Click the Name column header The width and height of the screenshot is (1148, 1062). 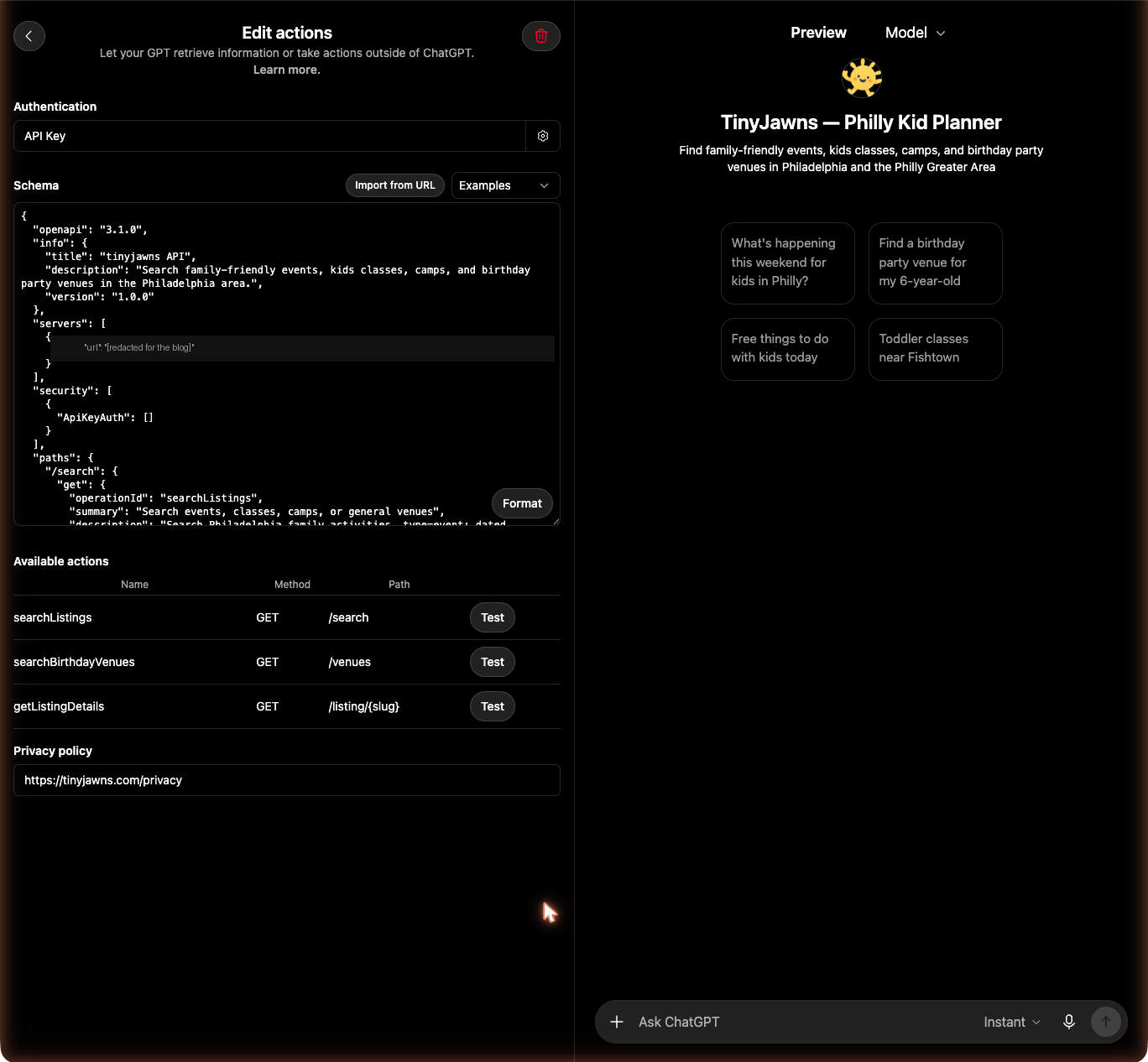[134, 585]
